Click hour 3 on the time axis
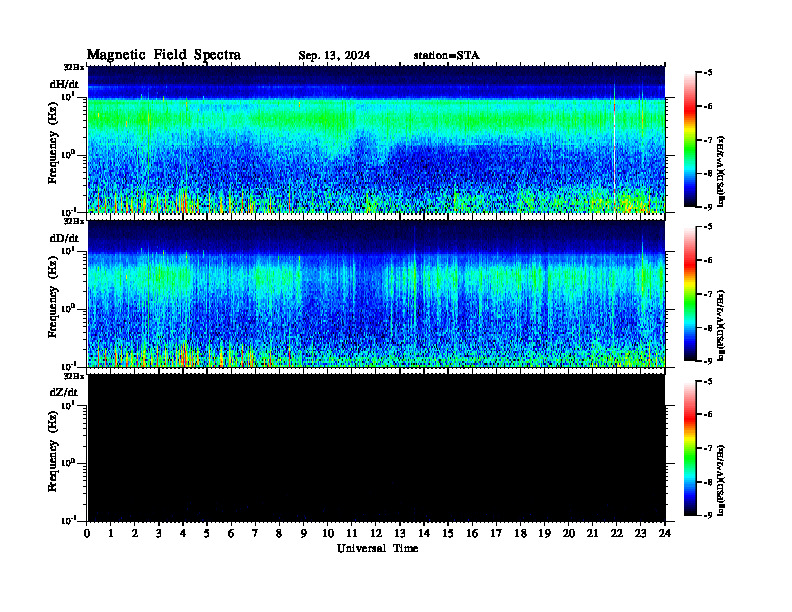This screenshot has height=612, width=792. 159,533
